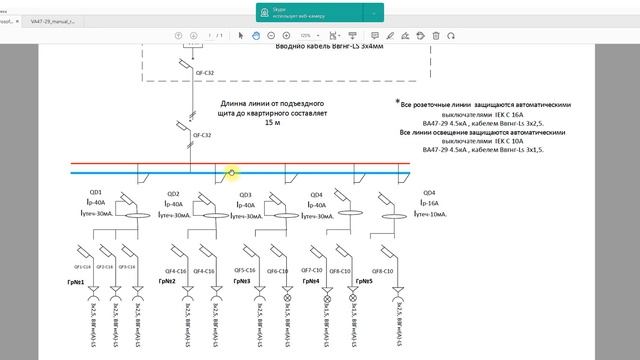Switch to the VA47-29_manual tab

point(53,21)
